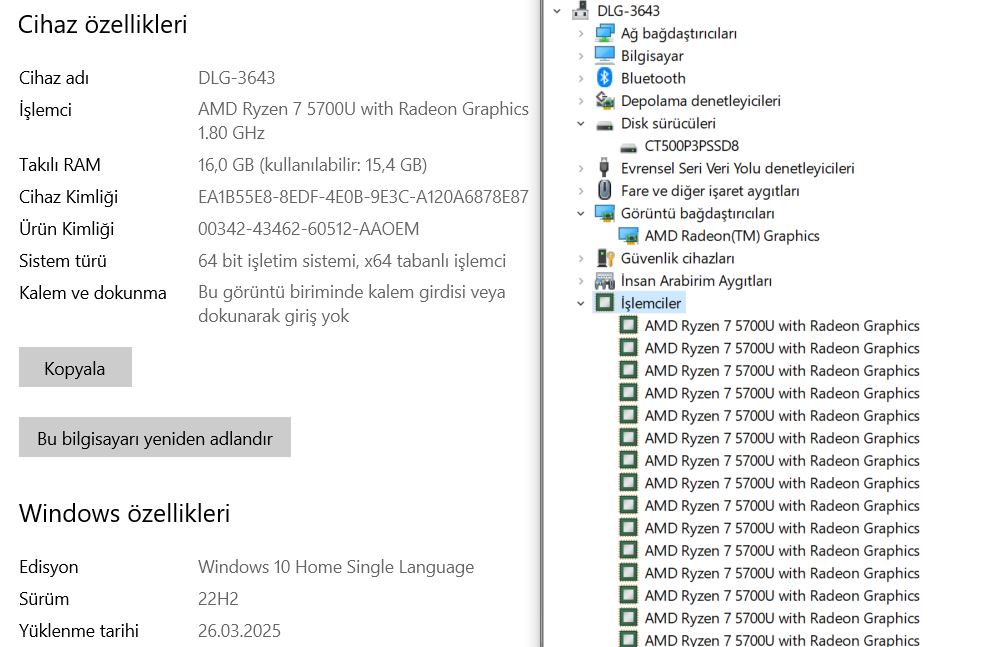
Task: Select the DLG-3643 root label in tree
Action: tap(628, 11)
